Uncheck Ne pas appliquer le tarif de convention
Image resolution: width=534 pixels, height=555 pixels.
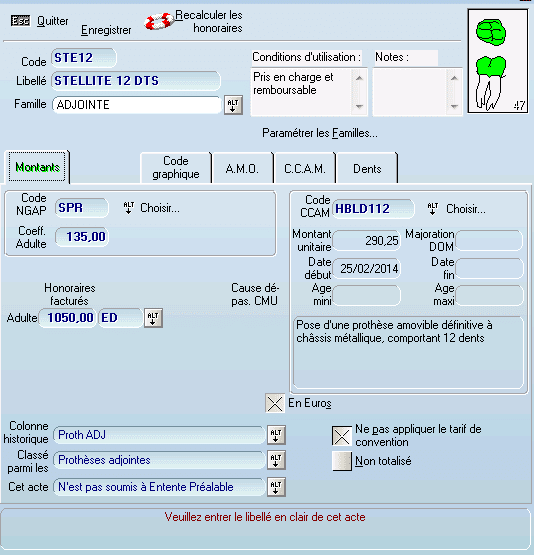point(342,436)
